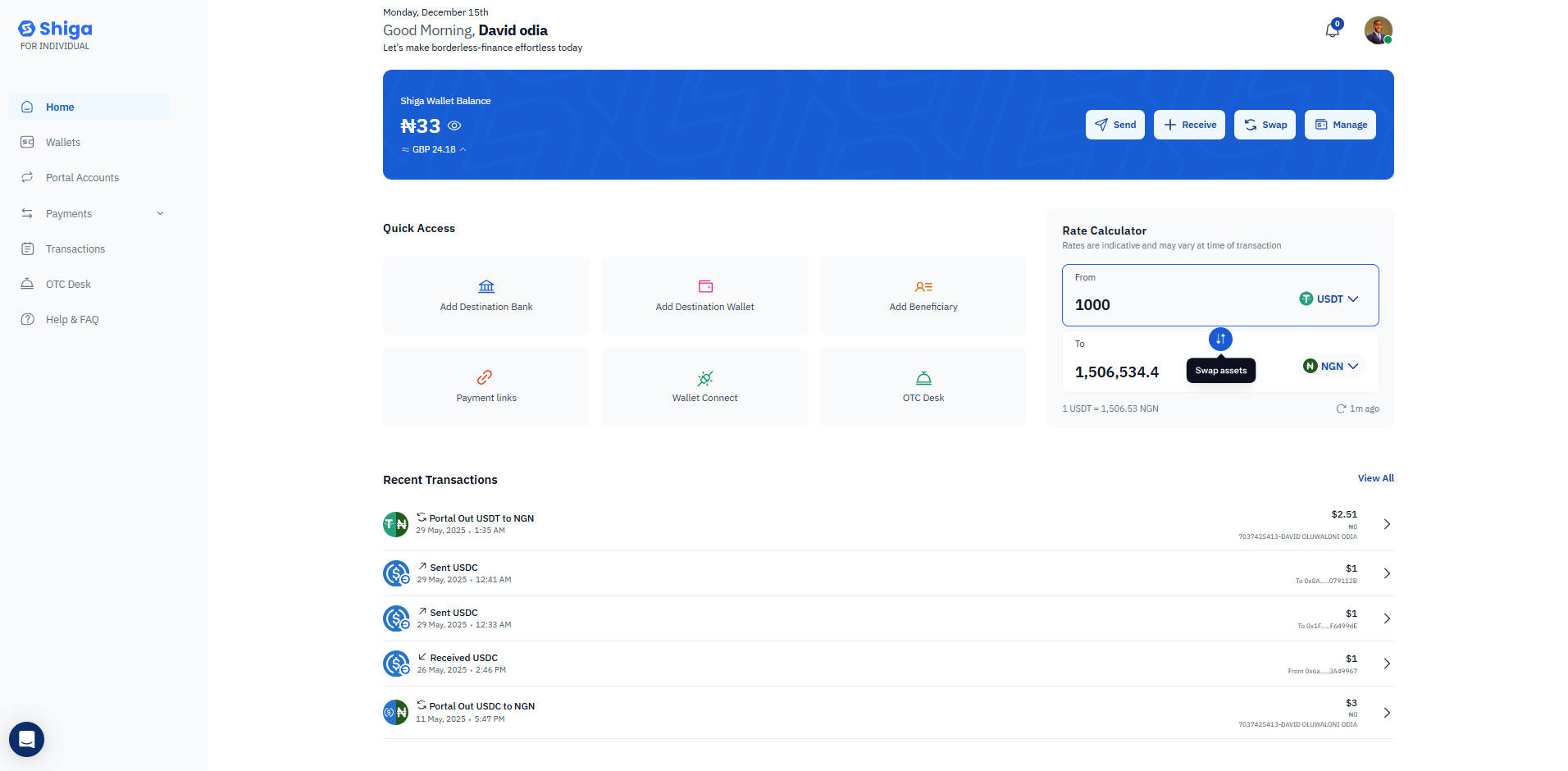Open Sent USDC 12:41 AM transaction

pyautogui.click(x=888, y=573)
